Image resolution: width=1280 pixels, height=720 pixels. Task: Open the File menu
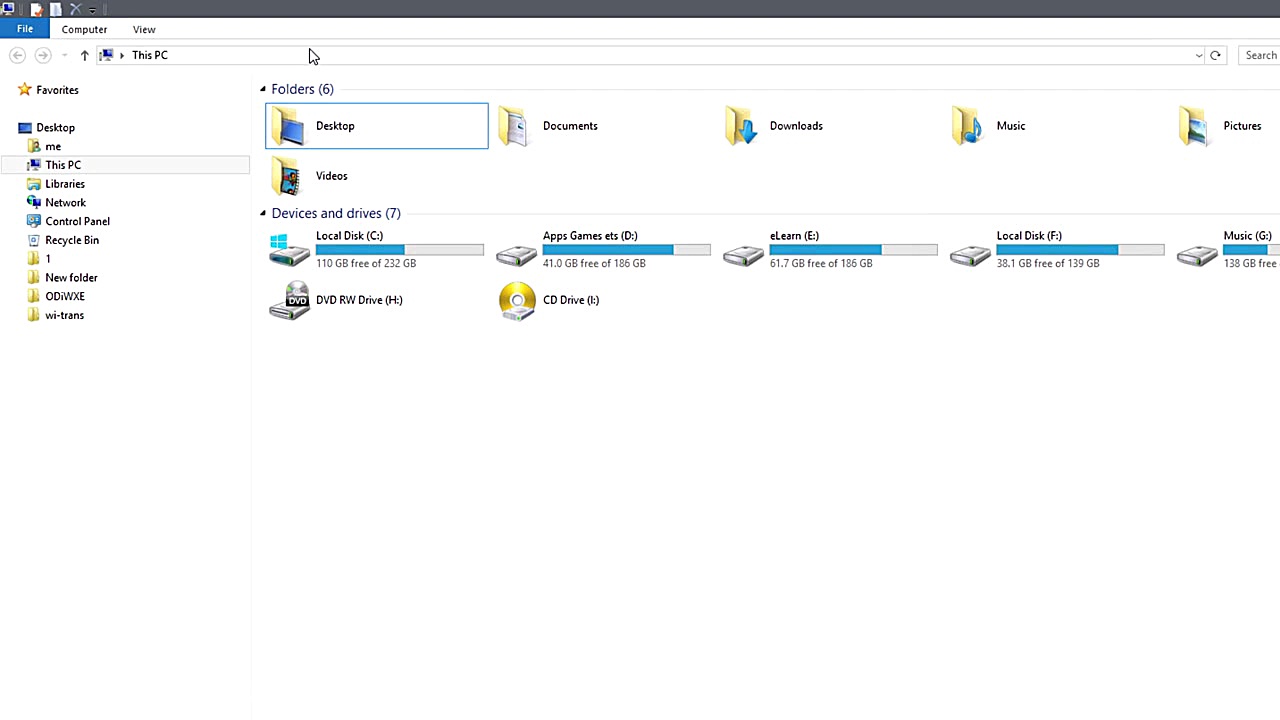[x=24, y=29]
